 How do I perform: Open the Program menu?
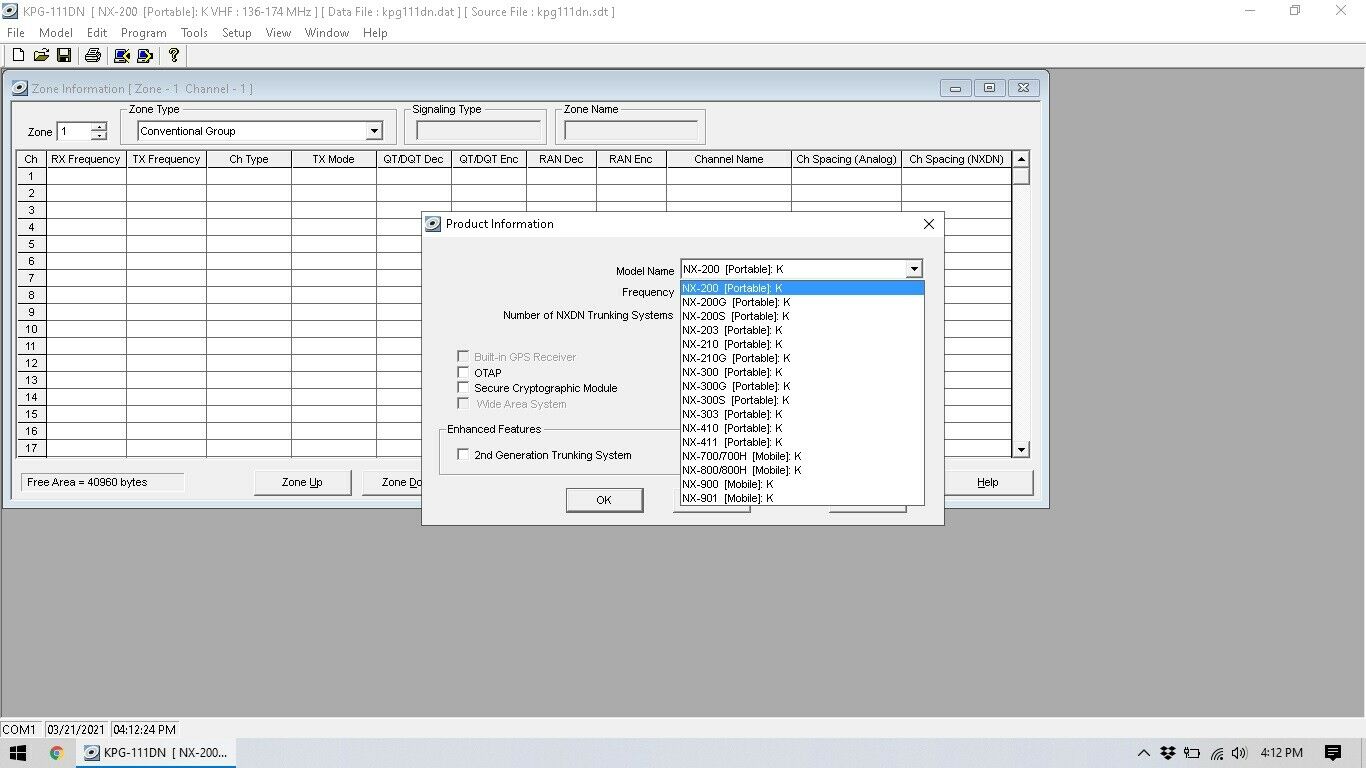144,33
